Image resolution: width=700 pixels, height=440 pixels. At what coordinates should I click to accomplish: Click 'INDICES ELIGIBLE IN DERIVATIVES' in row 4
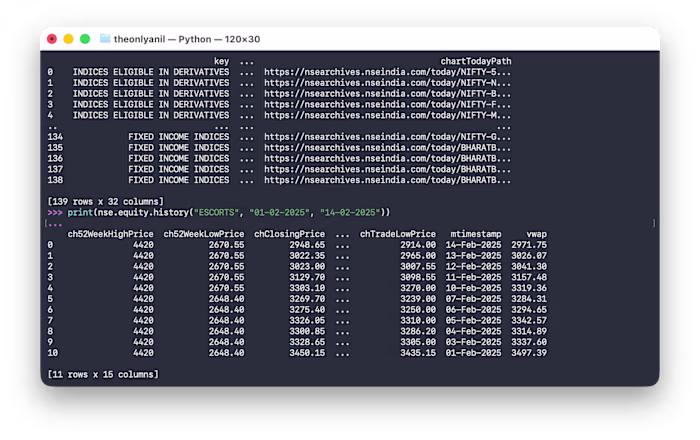151,115
